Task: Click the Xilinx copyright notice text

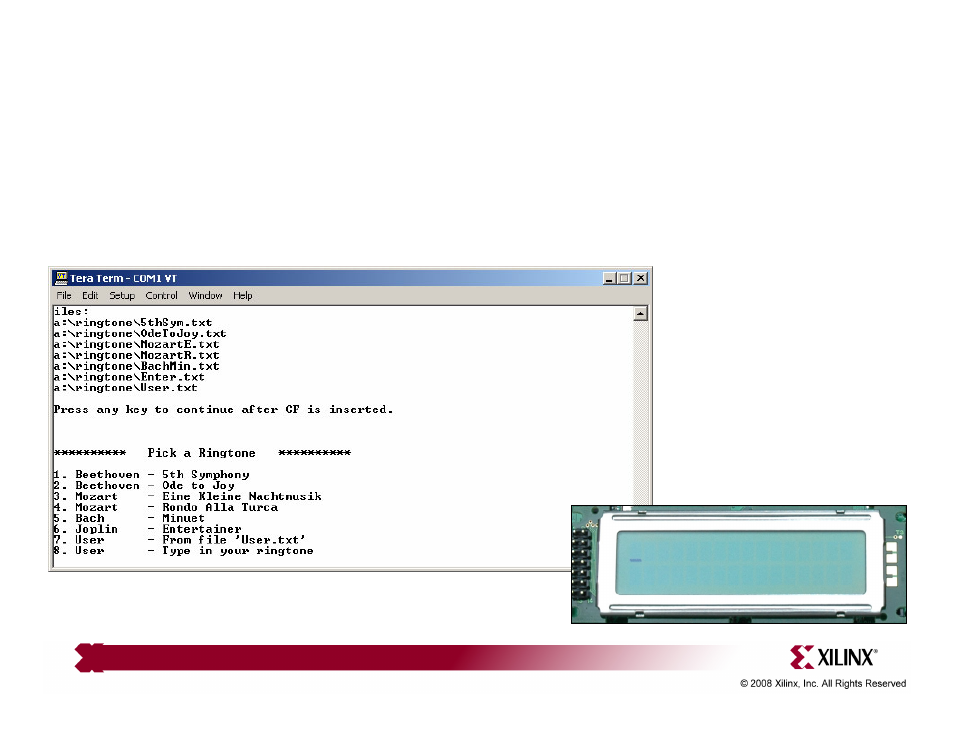Action: click(823, 684)
